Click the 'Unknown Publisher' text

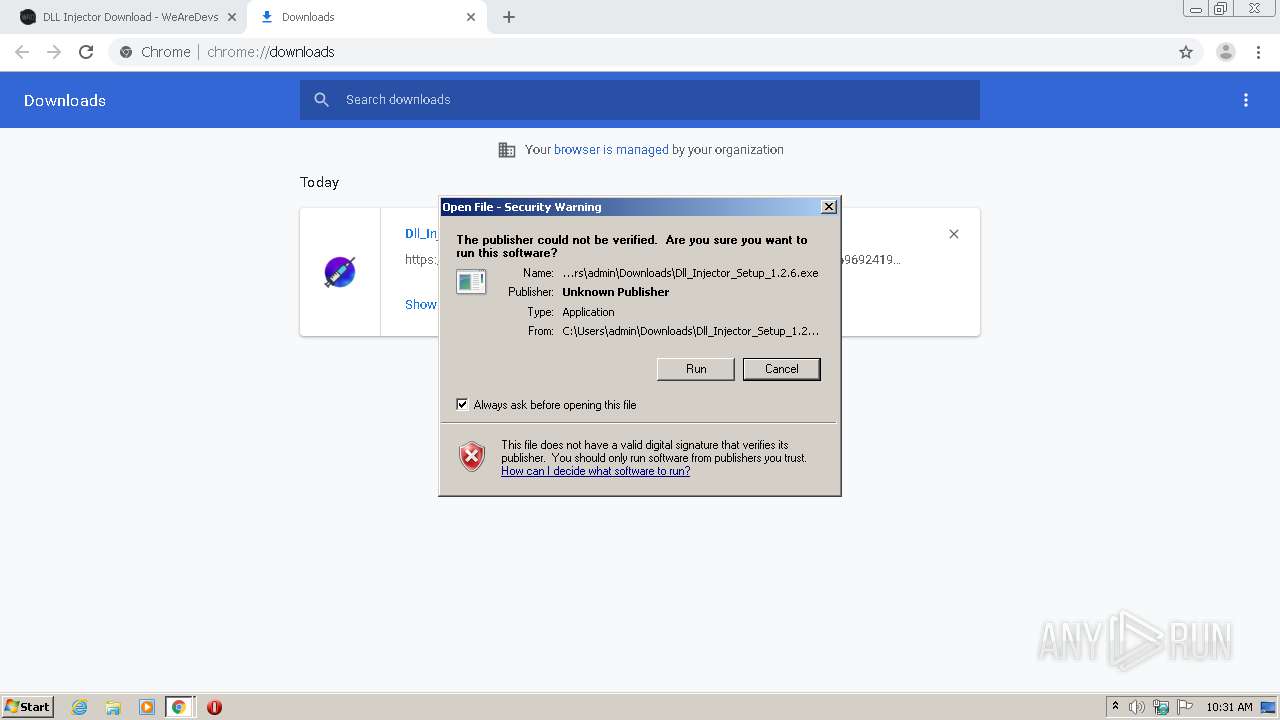[616, 292]
